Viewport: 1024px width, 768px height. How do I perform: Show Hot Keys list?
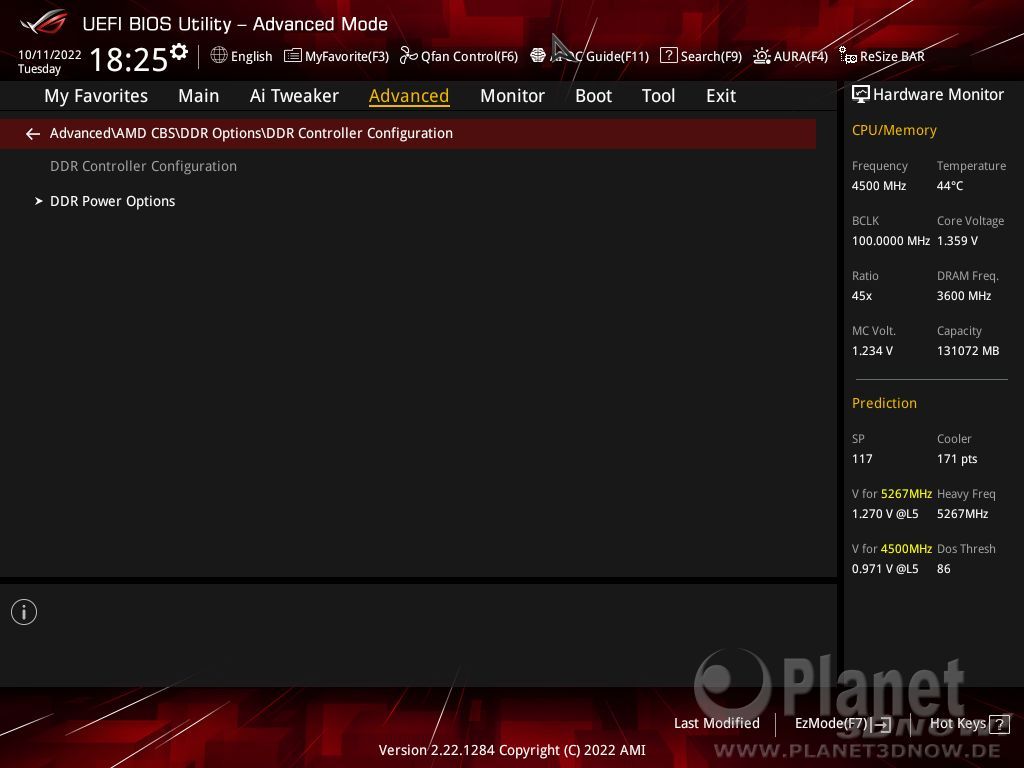957,723
